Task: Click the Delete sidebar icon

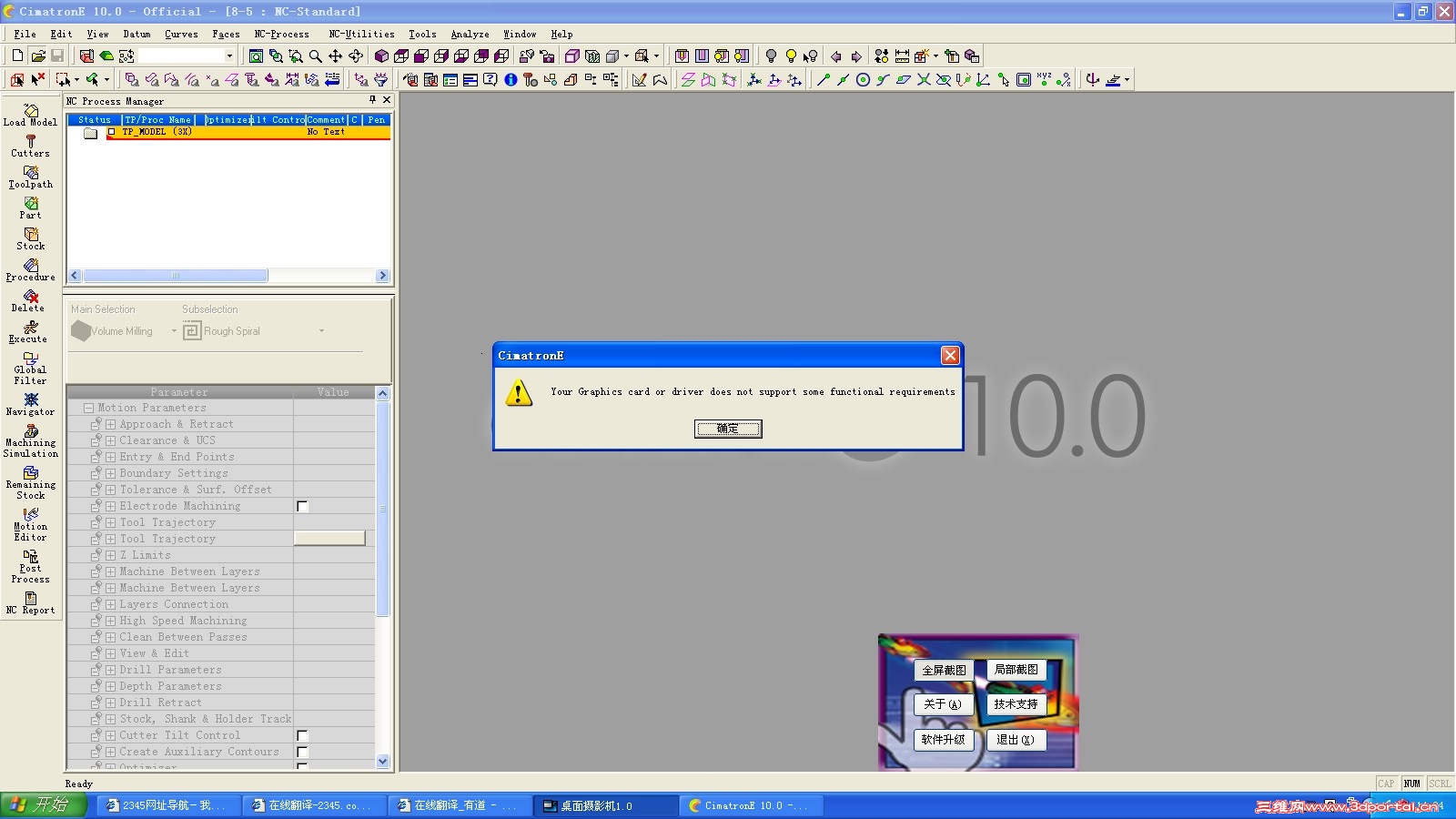Action: pos(30,300)
